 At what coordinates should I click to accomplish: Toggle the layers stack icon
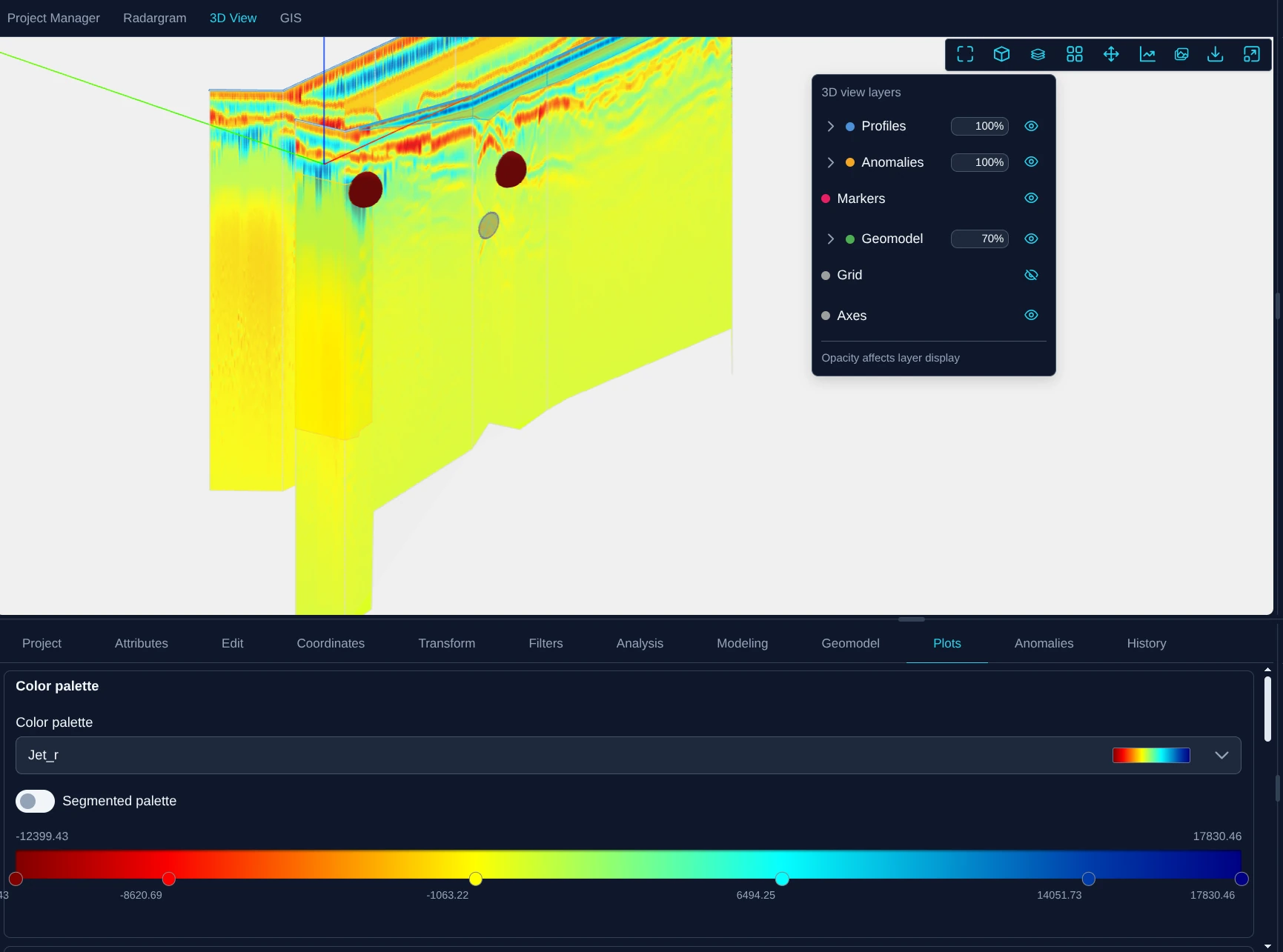[1038, 54]
